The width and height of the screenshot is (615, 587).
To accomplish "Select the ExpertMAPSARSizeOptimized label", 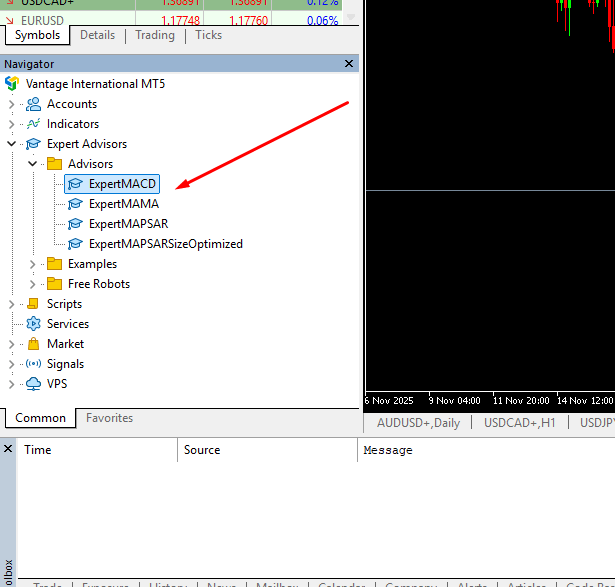I will tap(166, 244).
